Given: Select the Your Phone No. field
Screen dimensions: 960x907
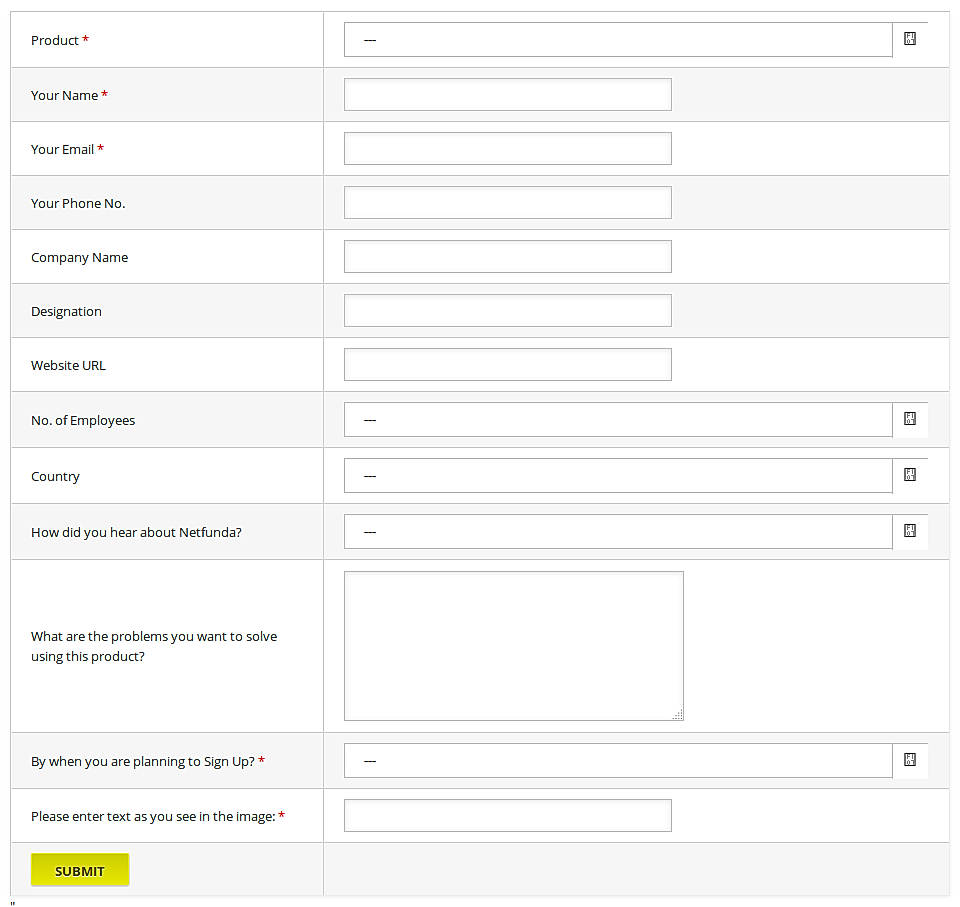Looking at the screenshot, I should coord(507,202).
